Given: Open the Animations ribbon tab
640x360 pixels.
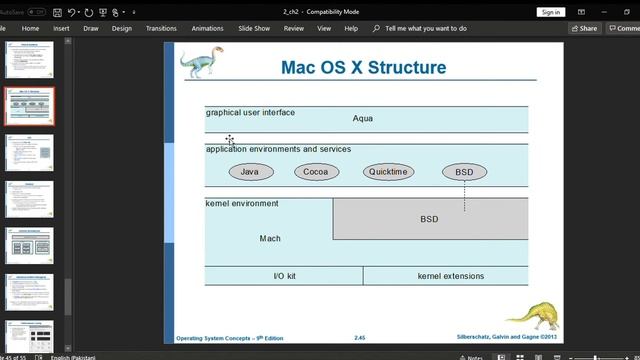Looking at the screenshot, I should 207,29.
